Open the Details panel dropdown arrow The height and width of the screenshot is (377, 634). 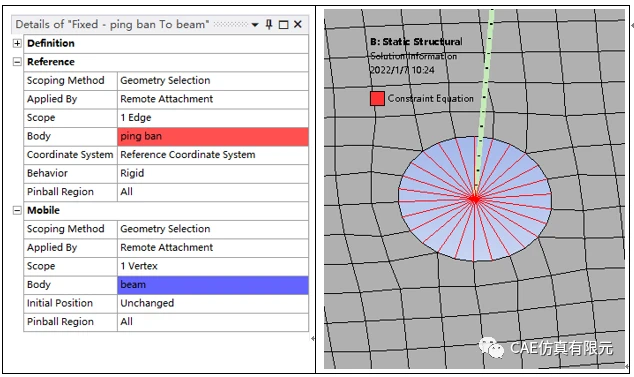tap(255, 25)
